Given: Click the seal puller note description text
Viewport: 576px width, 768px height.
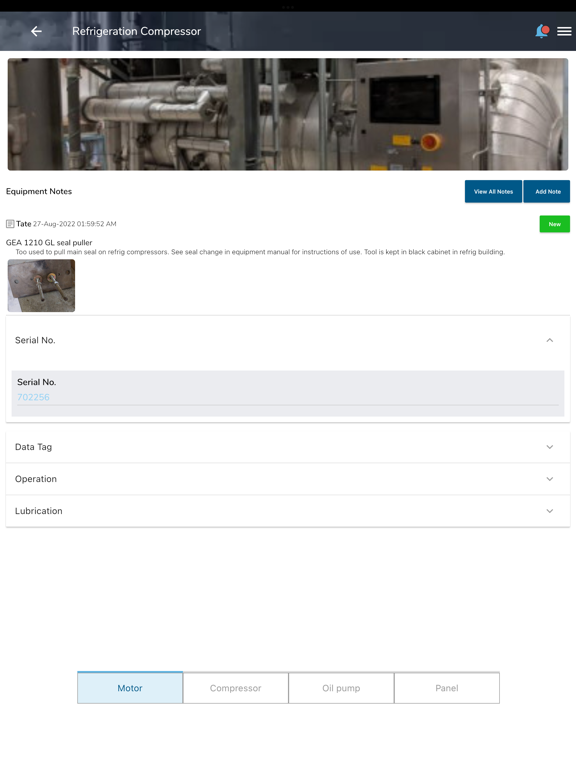Looking at the screenshot, I should click(260, 252).
